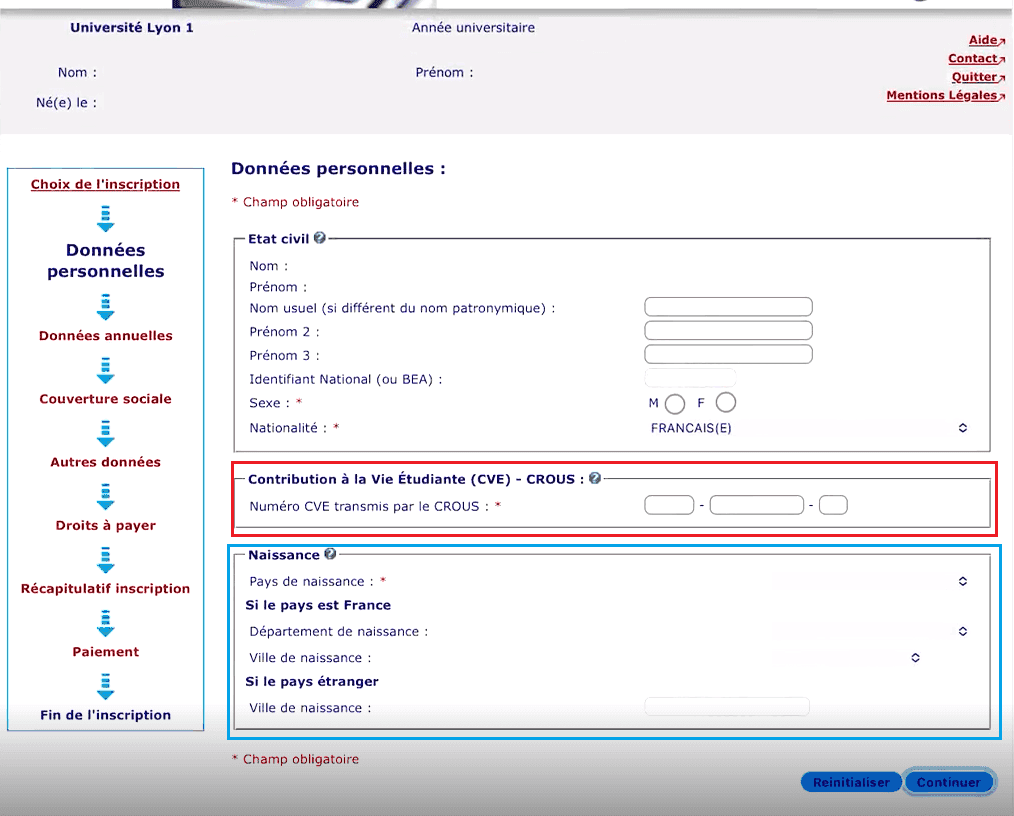
Task: Select the M sex radio button
Action: (674, 403)
